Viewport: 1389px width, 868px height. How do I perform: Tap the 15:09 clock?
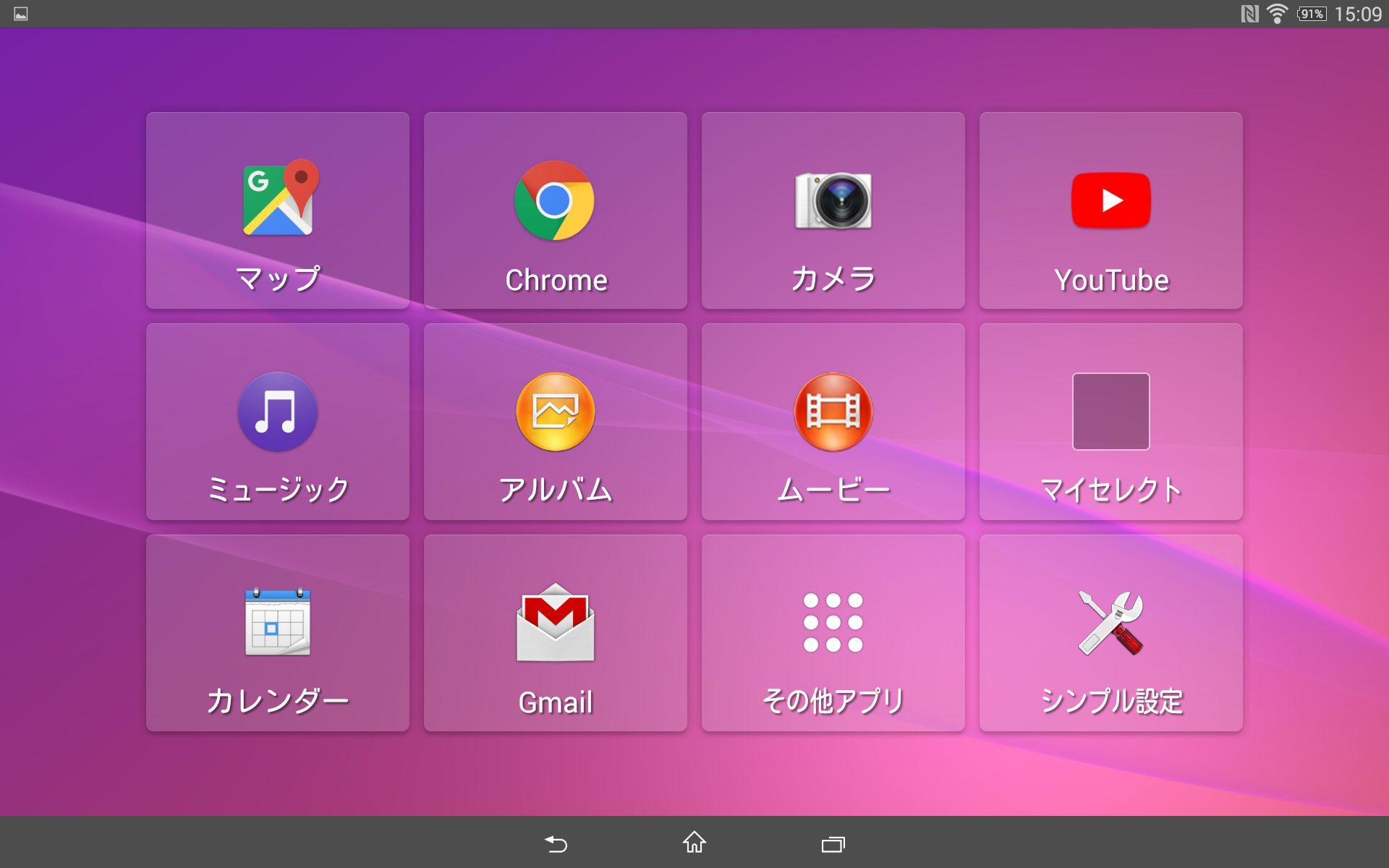[1358, 14]
